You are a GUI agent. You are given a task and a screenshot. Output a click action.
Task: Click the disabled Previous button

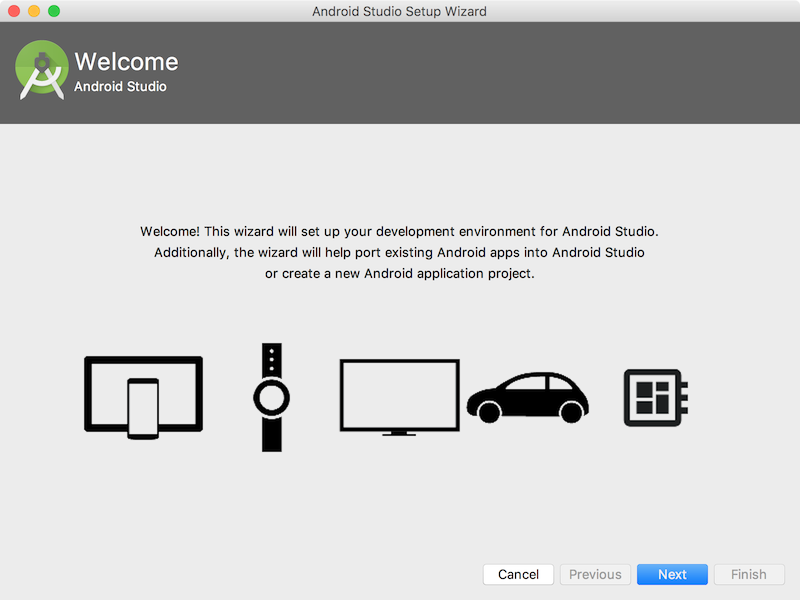point(595,574)
